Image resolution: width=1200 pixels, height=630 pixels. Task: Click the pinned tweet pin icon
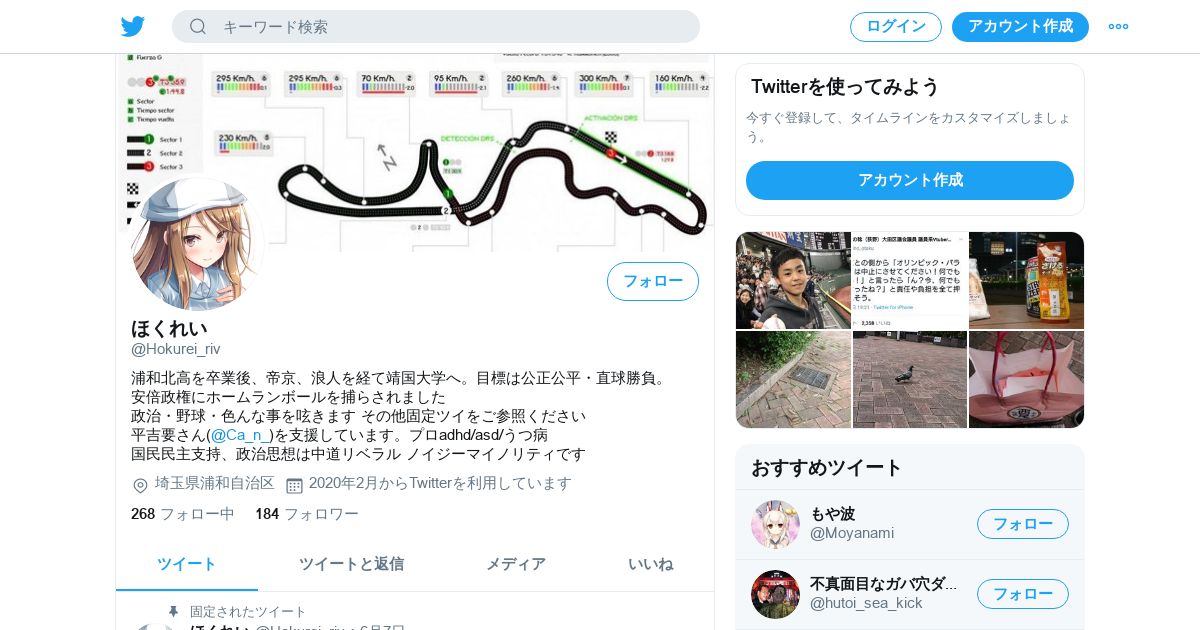tap(173, 611)
